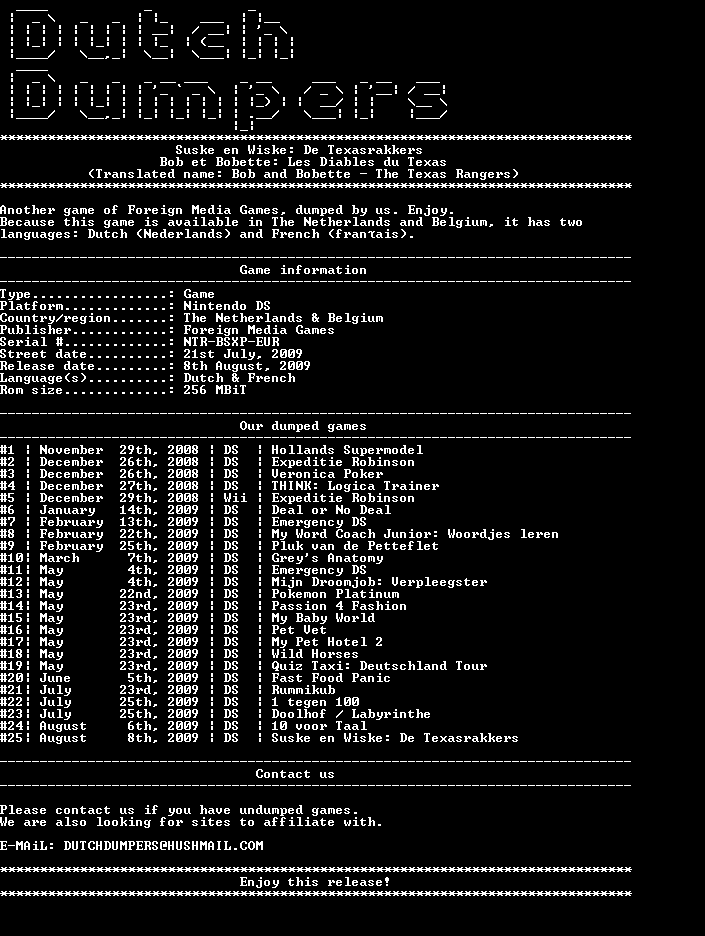Click the Type value "Game"

click(199, 294)
